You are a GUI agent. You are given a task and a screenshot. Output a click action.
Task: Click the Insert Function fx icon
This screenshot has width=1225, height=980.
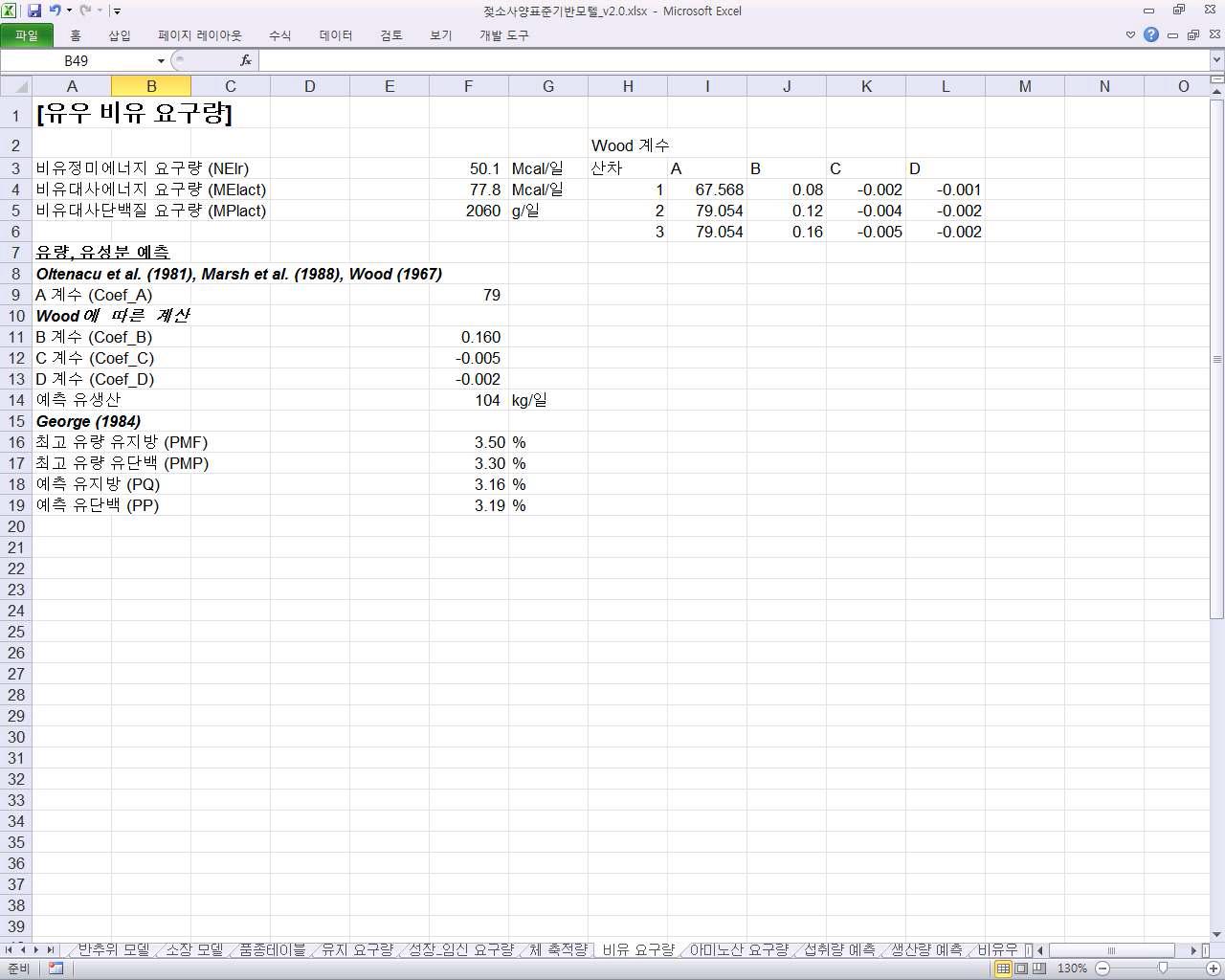(x=246, y=60)
